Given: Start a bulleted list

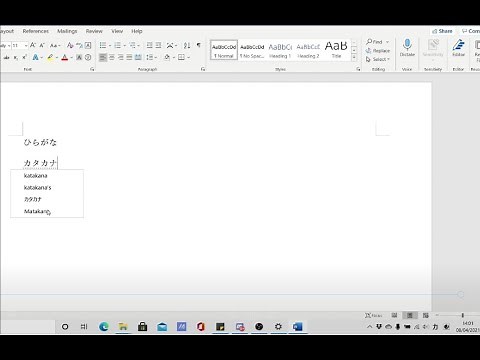Looking at the screenshot, I should [103, 45].
